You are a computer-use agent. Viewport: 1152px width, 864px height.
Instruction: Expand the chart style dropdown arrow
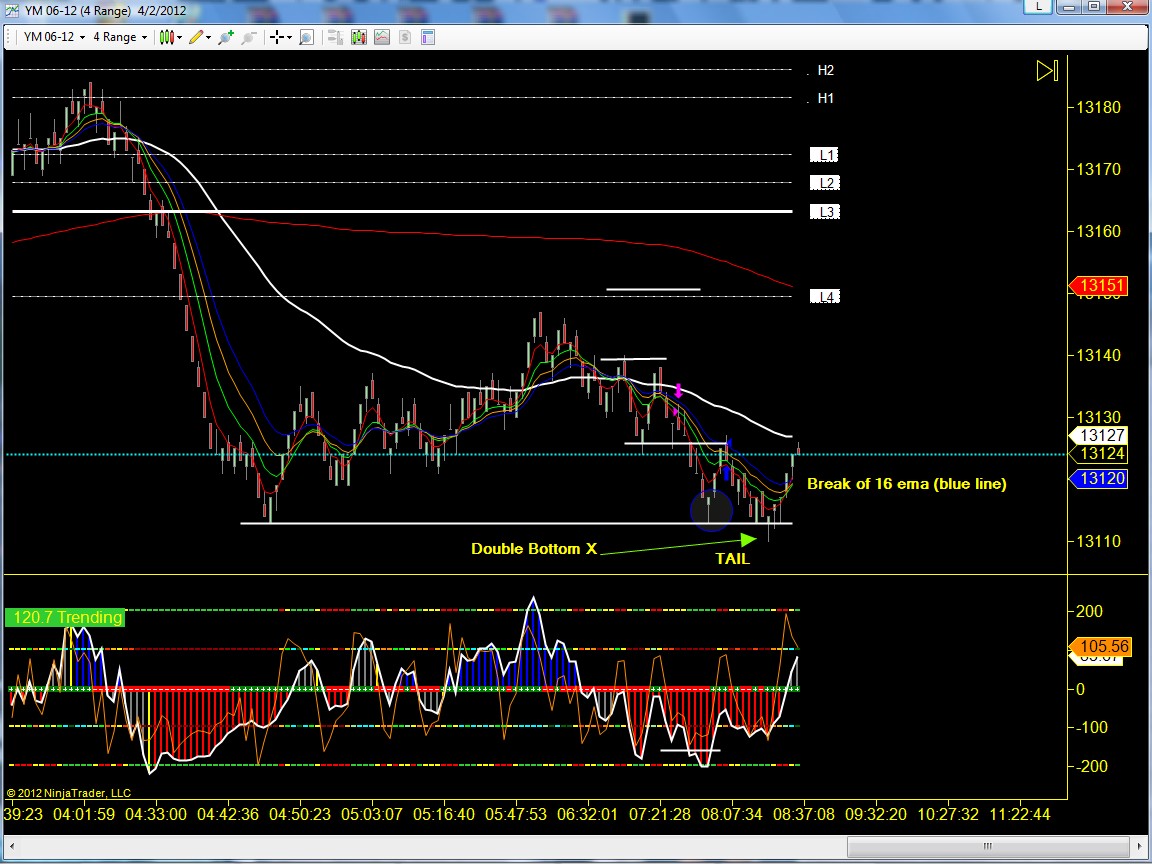click(179, 37)
